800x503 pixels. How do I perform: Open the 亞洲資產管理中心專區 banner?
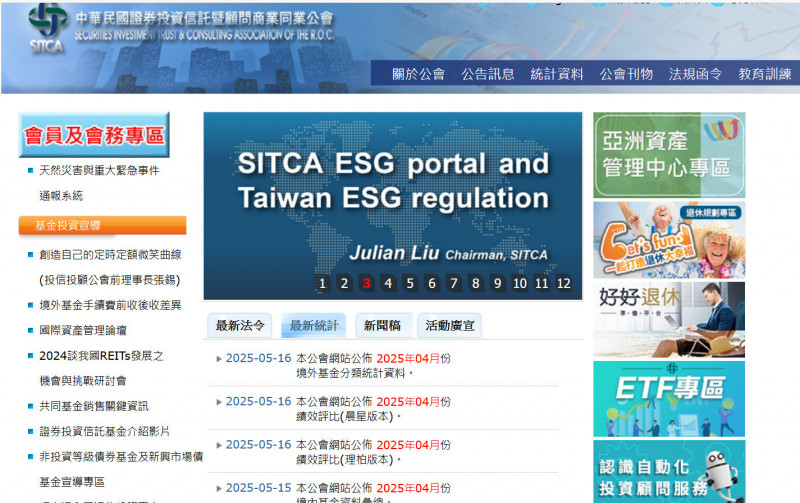[x=669, y=155]
